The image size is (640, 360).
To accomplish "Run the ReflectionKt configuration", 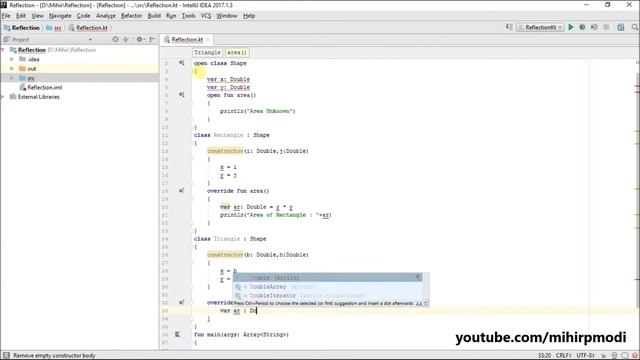I will pos(571,27).
